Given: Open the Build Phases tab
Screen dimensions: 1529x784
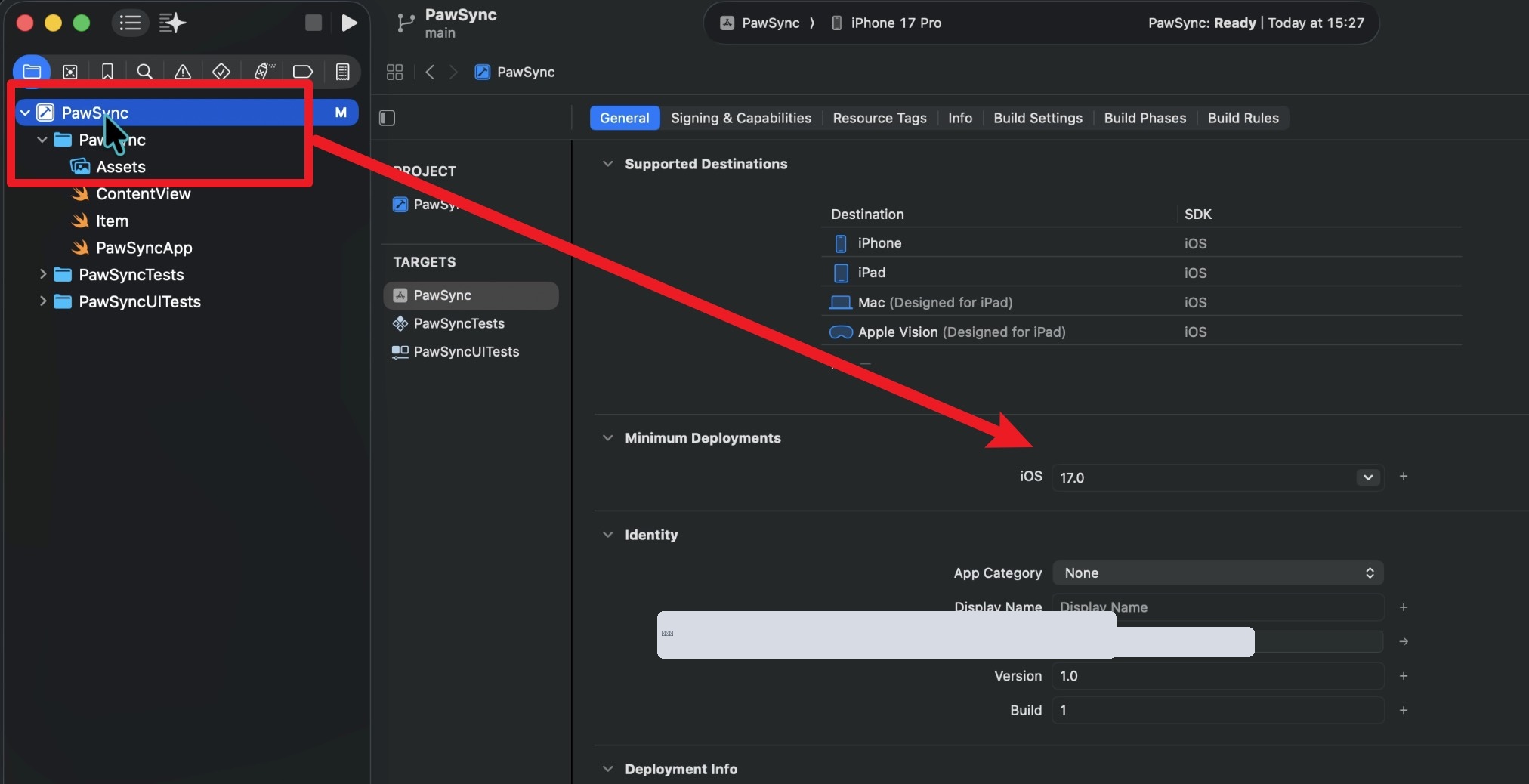Looking at the screenshot, I should pyautogui.click(x=1144, y=118).
